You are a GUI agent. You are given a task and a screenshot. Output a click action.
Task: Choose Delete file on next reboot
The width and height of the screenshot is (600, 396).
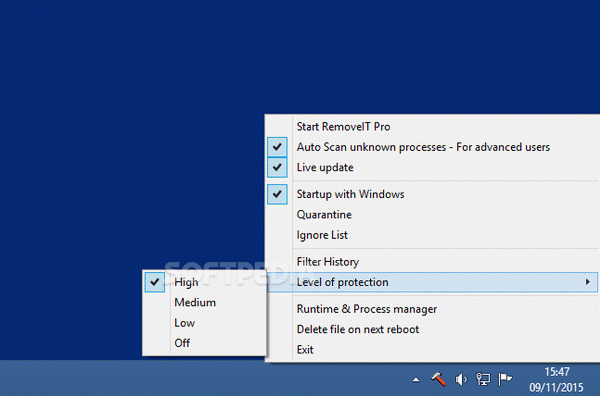pos(432,329)
